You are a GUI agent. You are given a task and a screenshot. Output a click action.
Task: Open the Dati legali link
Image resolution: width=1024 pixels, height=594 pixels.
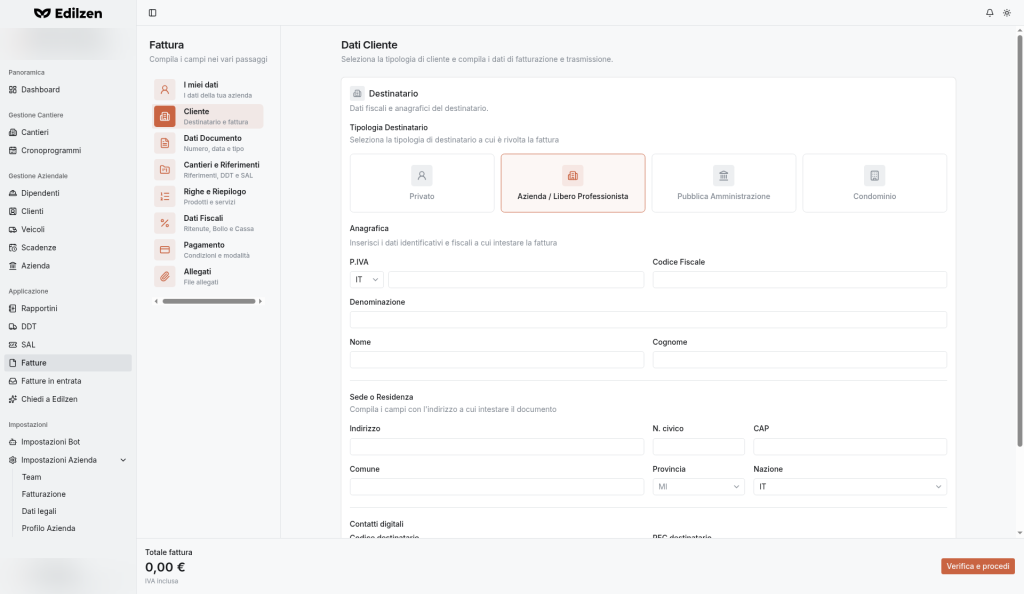[x=39, y=511]
